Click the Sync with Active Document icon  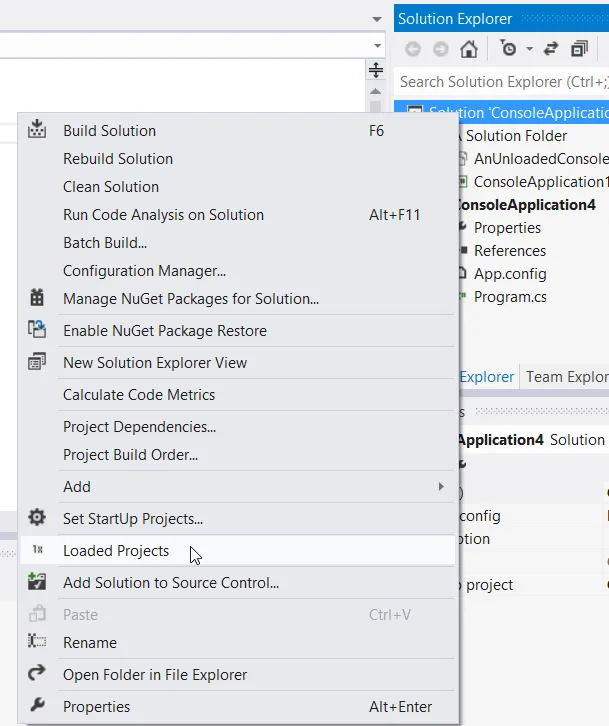coord(551,48)
